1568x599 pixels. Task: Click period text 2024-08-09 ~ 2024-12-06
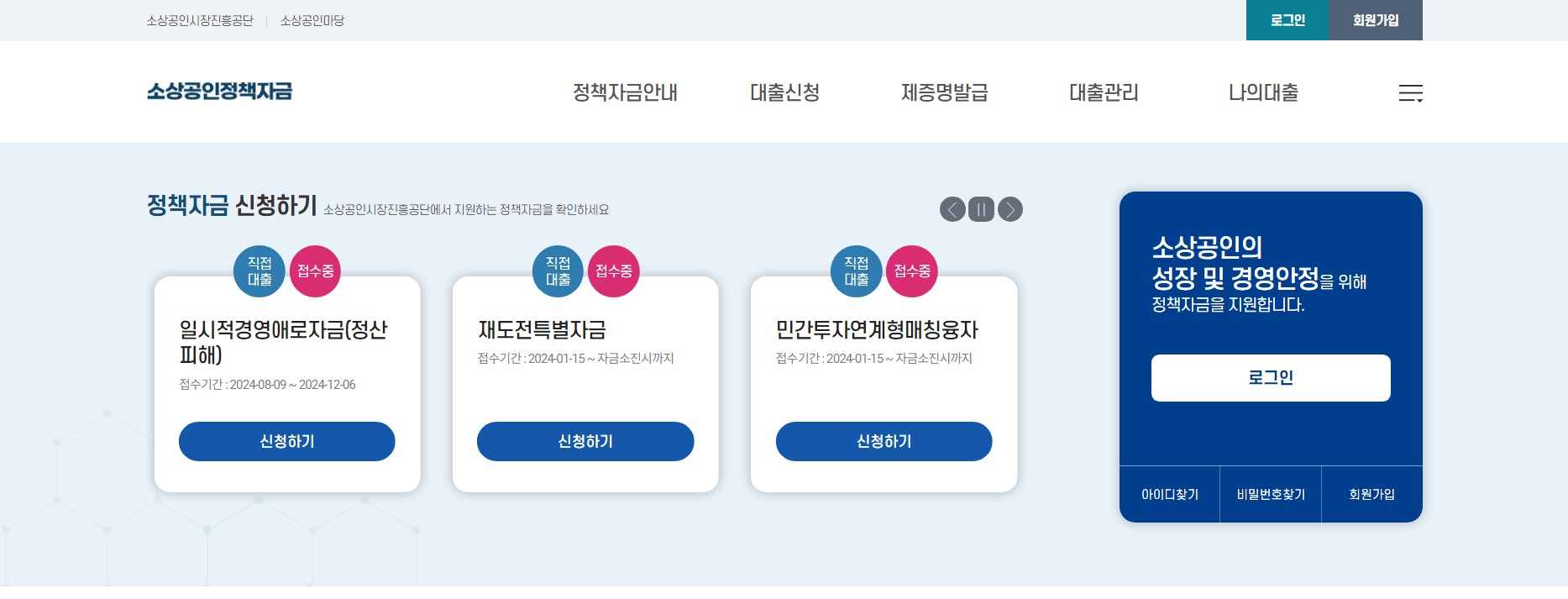[x=292, y=385]
